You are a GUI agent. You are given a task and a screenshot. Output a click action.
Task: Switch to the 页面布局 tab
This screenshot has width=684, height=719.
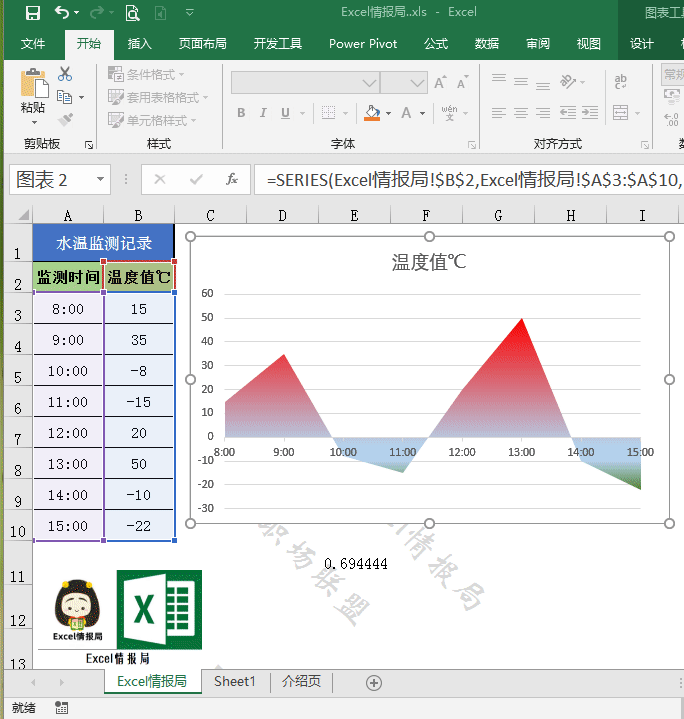tap(203, 44)
